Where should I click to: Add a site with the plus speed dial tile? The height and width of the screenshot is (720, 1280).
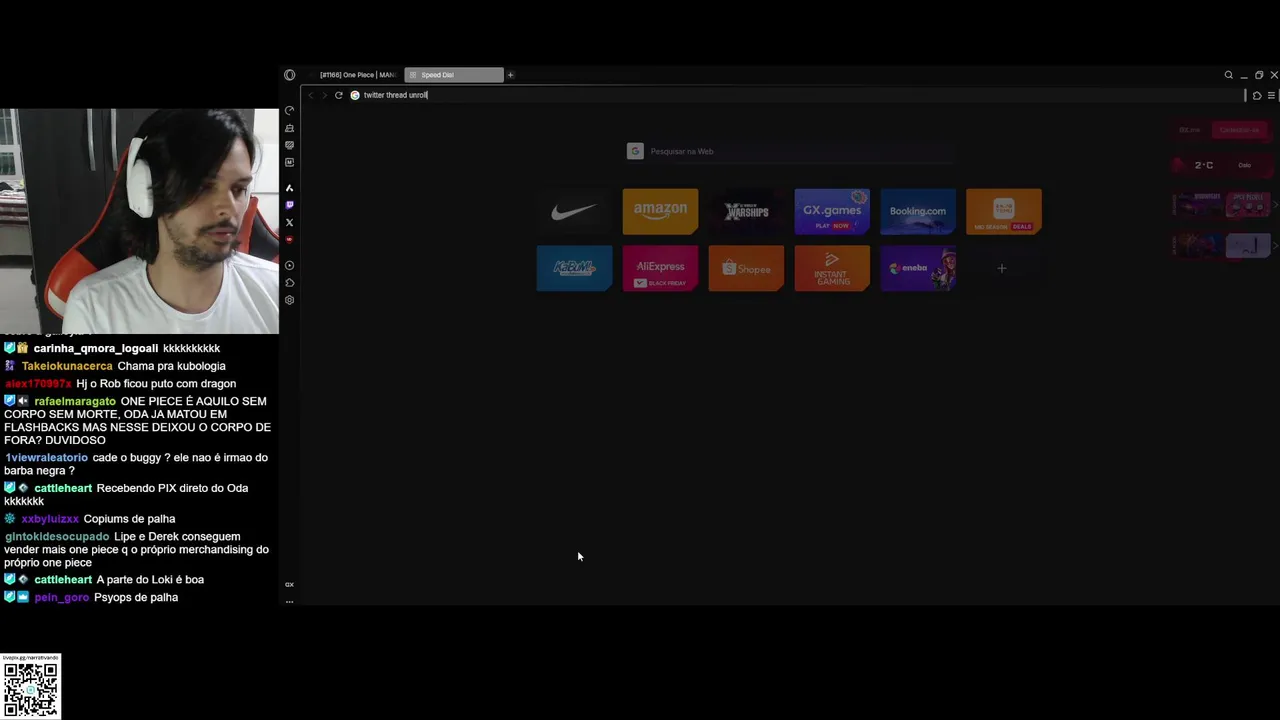(1002, 268)
